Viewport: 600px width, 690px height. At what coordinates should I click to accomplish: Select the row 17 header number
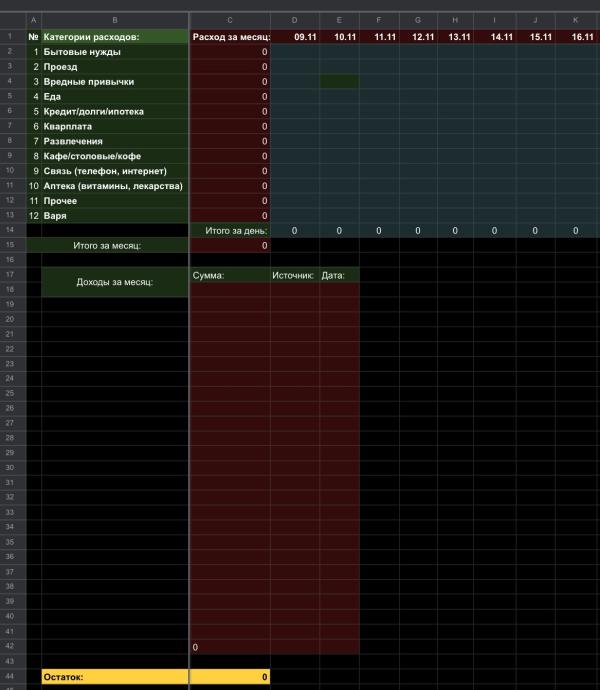click(x=9, y=274)
